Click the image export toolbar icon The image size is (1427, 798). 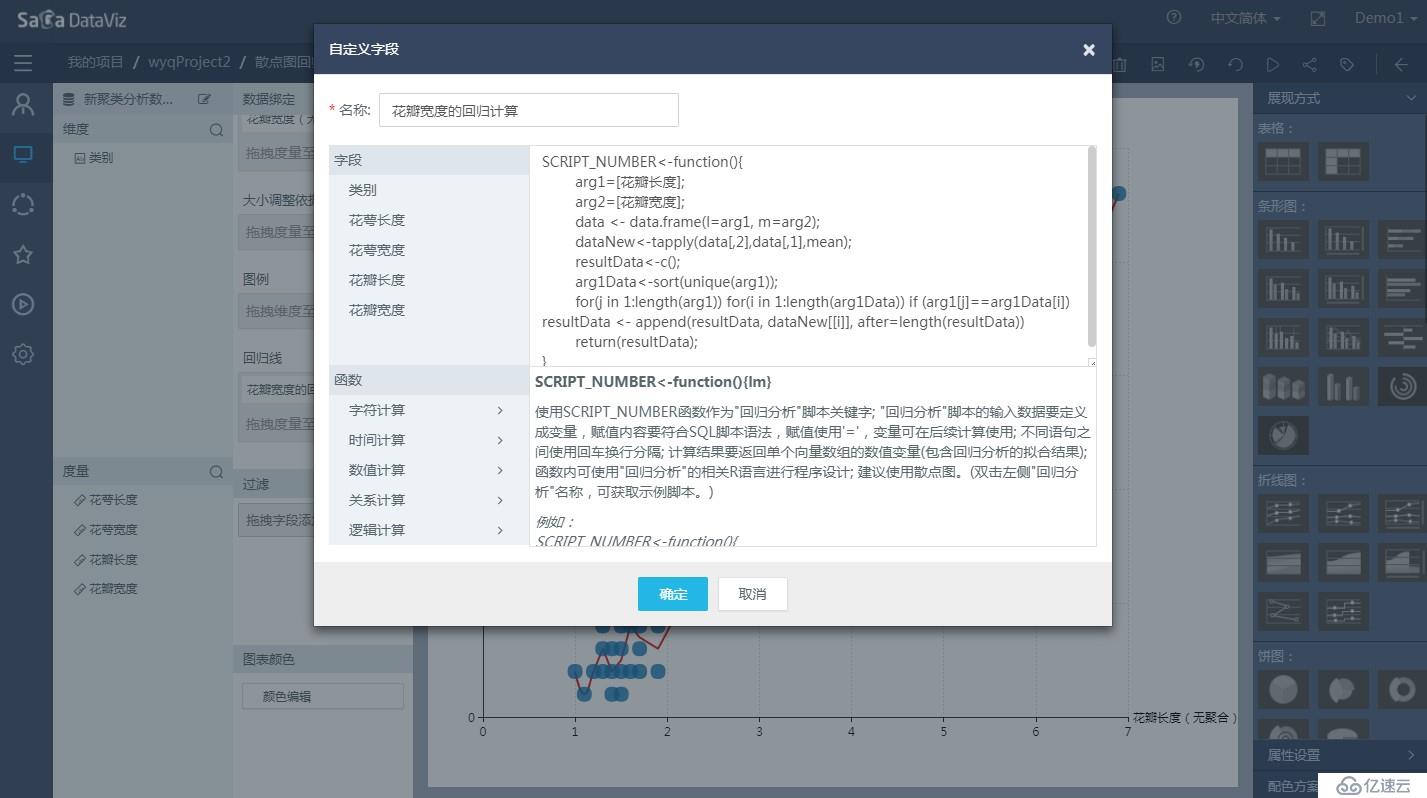1158,64
